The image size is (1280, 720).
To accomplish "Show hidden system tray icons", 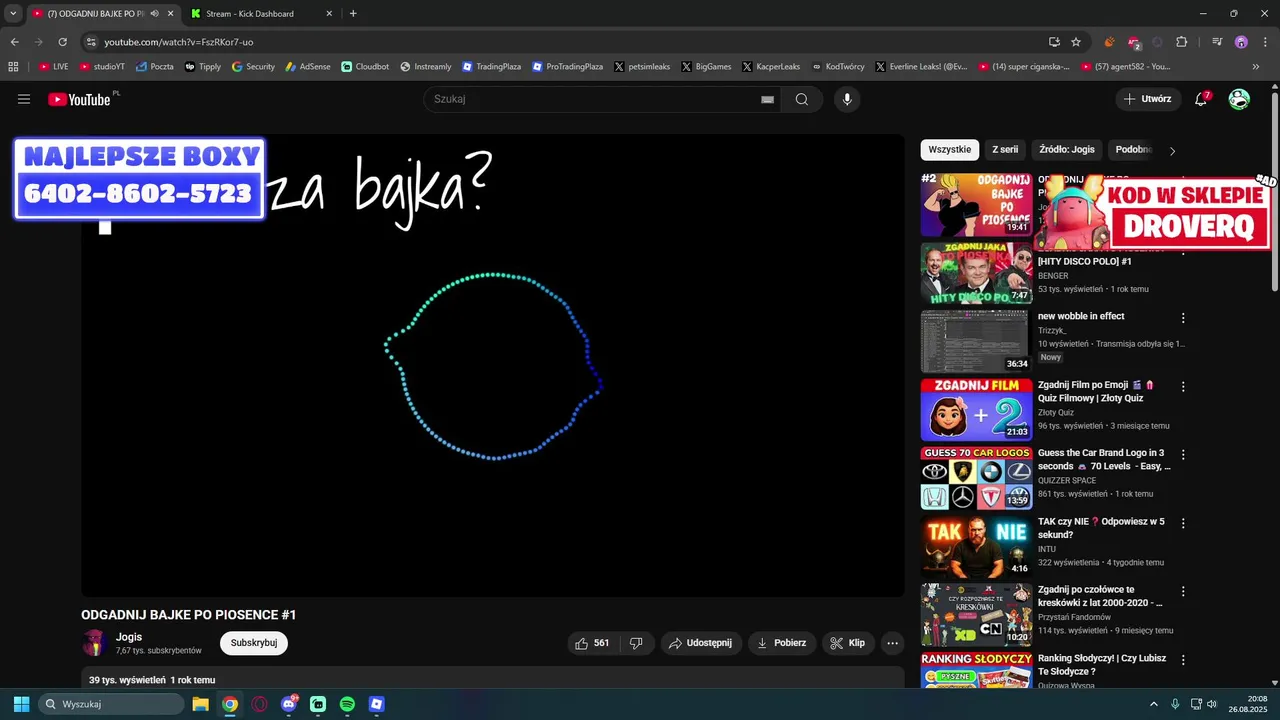I will (1153, 704).
